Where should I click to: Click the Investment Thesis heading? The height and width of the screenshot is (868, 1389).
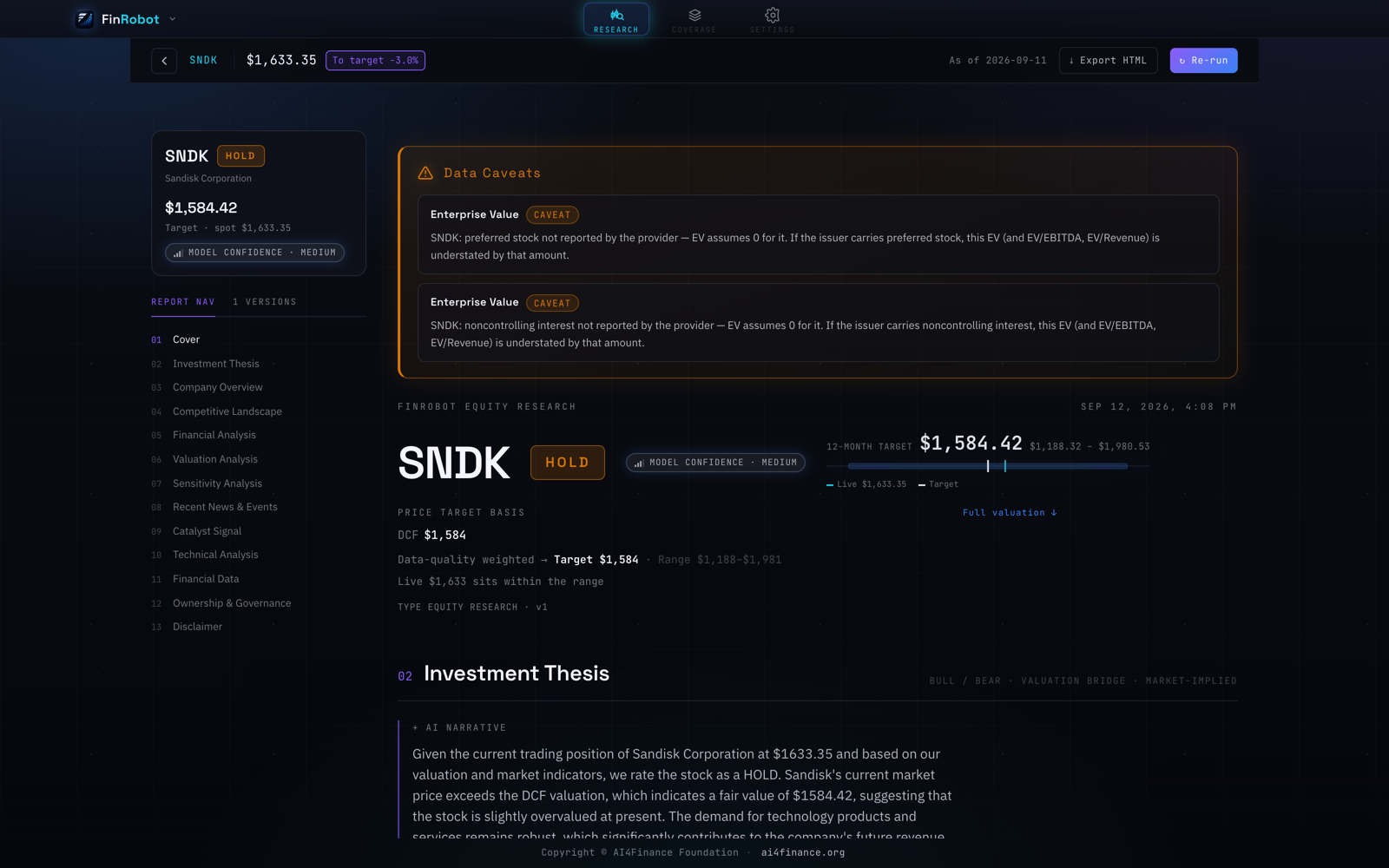tap(517, 674)
